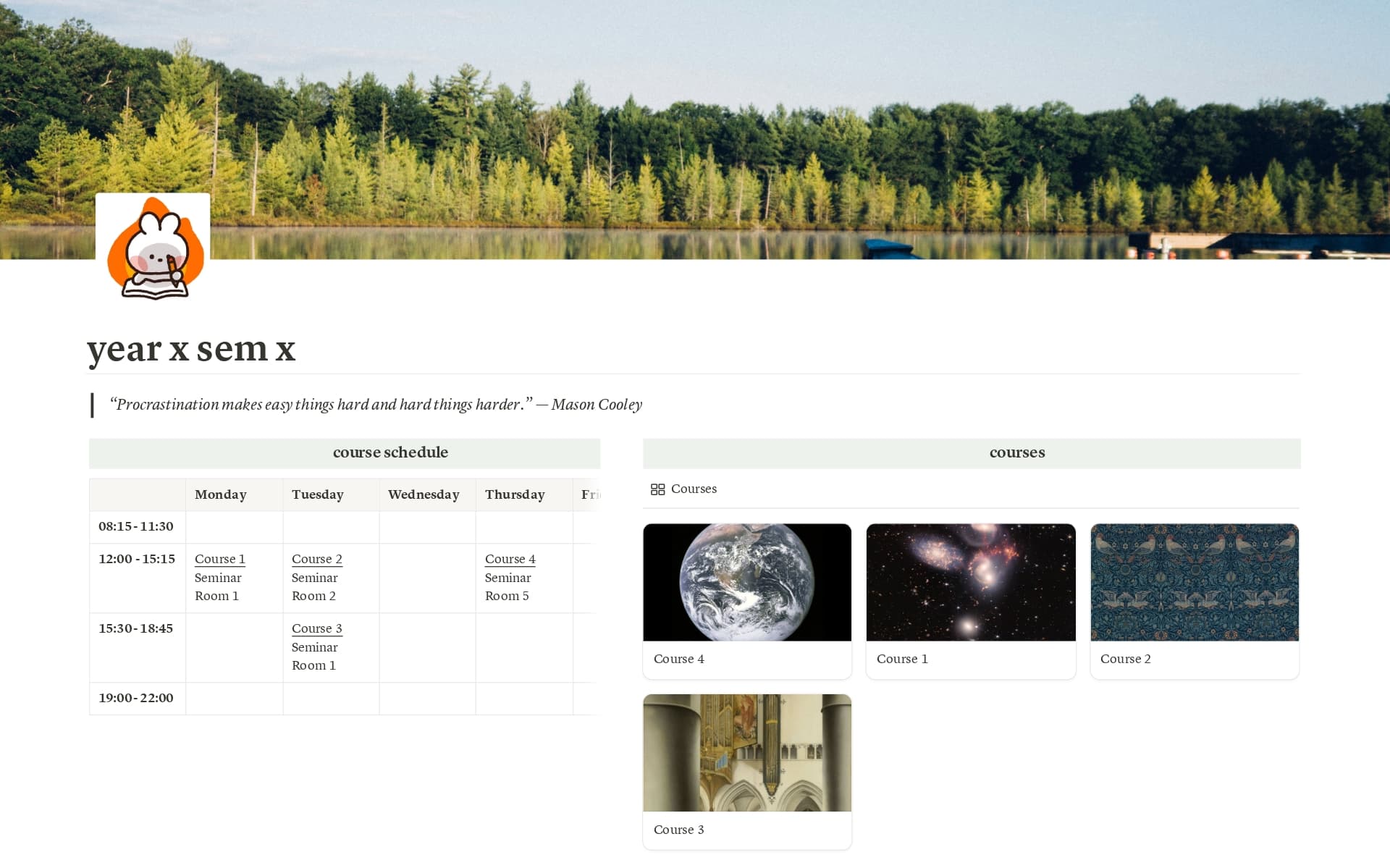
Task: Open the Course 2 link in Tuesday's slot
Action: coord(316,559)
